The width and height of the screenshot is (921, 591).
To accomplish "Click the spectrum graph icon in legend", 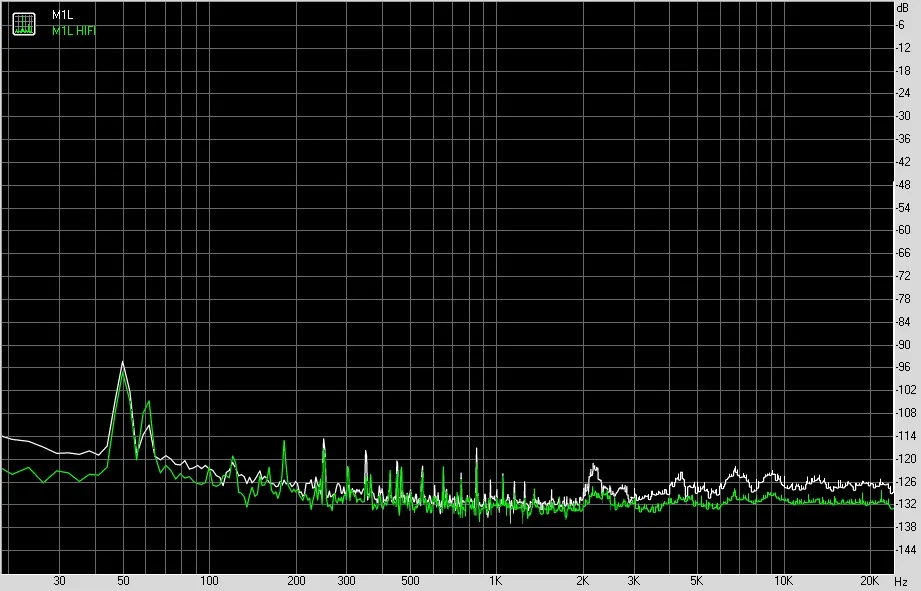I will (24, 23).
